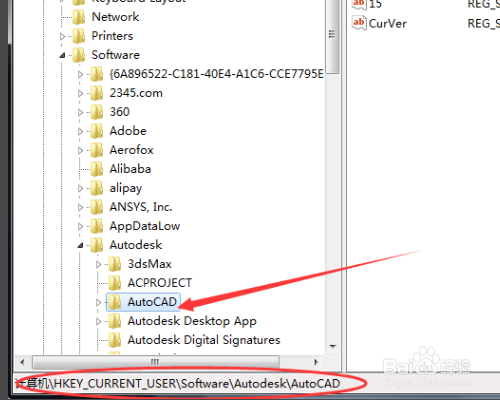This screenshot has height=400, width=500.
Task: Select the 2345.com key
Action: point(136,93)
